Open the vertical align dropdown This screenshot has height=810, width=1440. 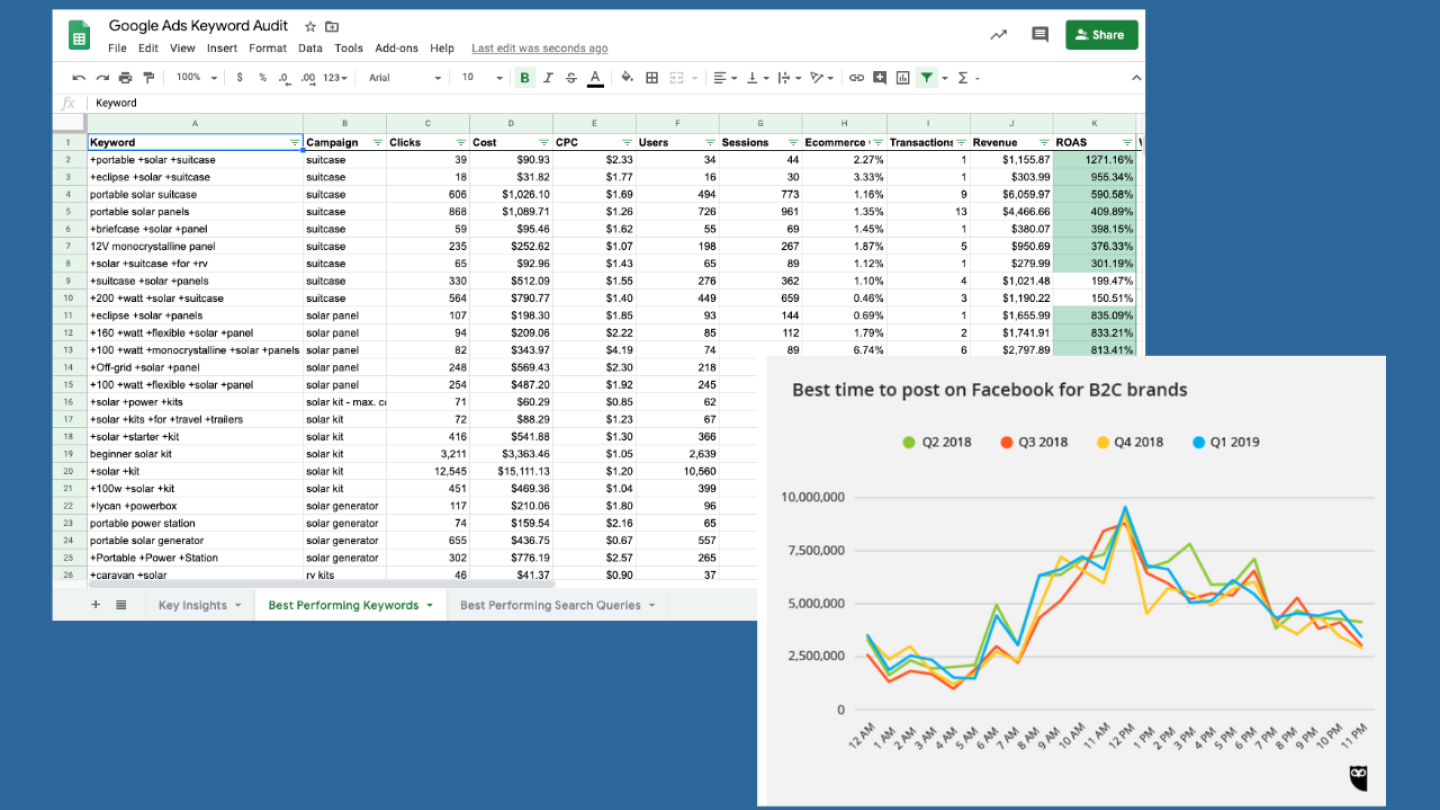coord(758,78)
